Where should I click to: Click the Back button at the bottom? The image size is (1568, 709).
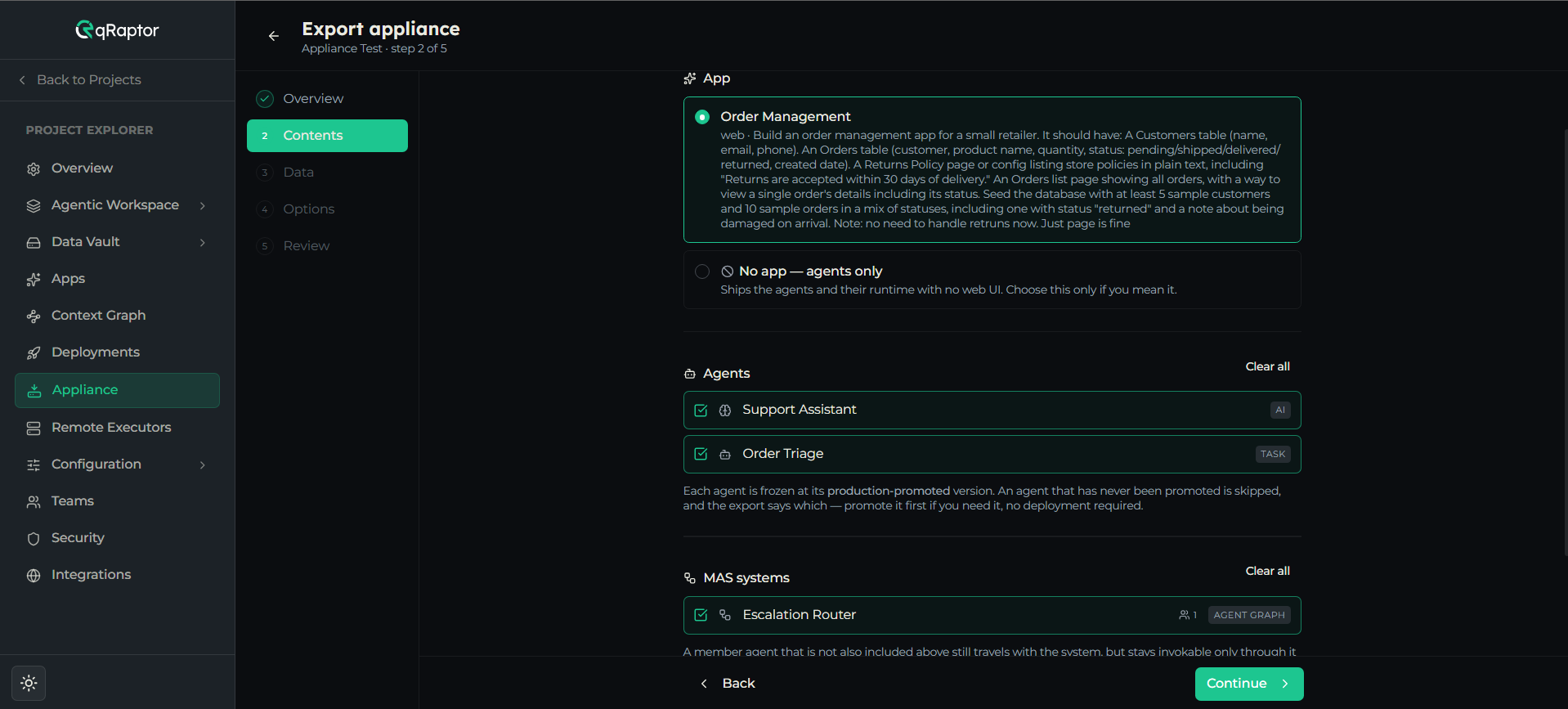click(x=728, y=684)
